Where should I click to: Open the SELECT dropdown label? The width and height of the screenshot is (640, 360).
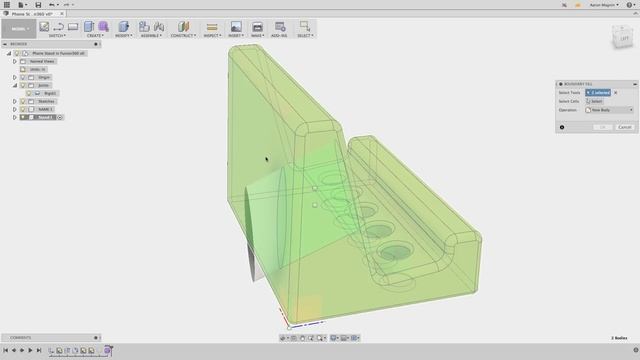[305, 36]
